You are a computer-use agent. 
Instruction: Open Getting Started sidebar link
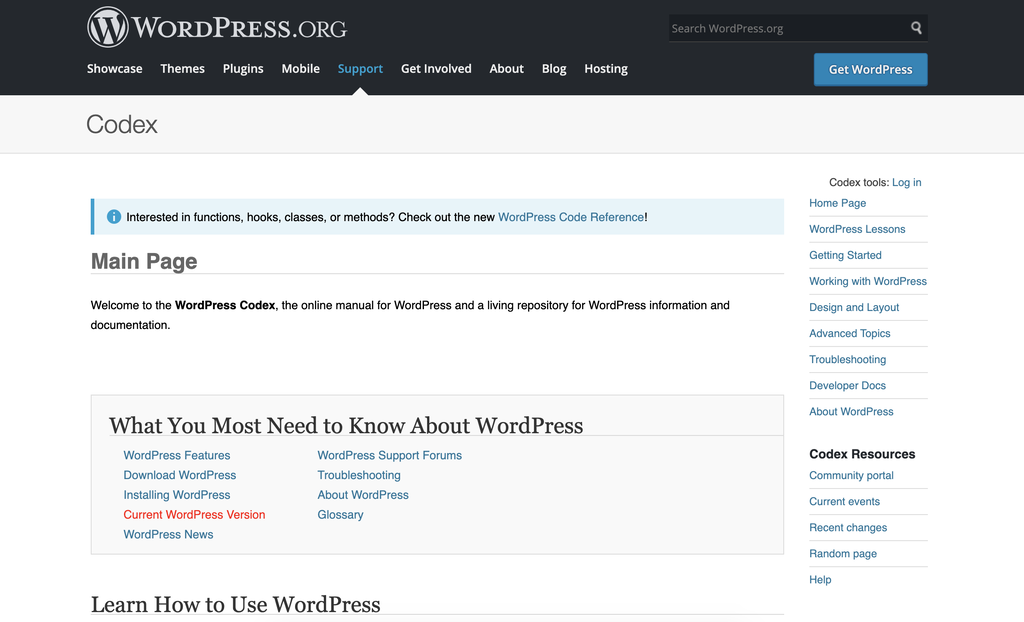click(845, 255)
